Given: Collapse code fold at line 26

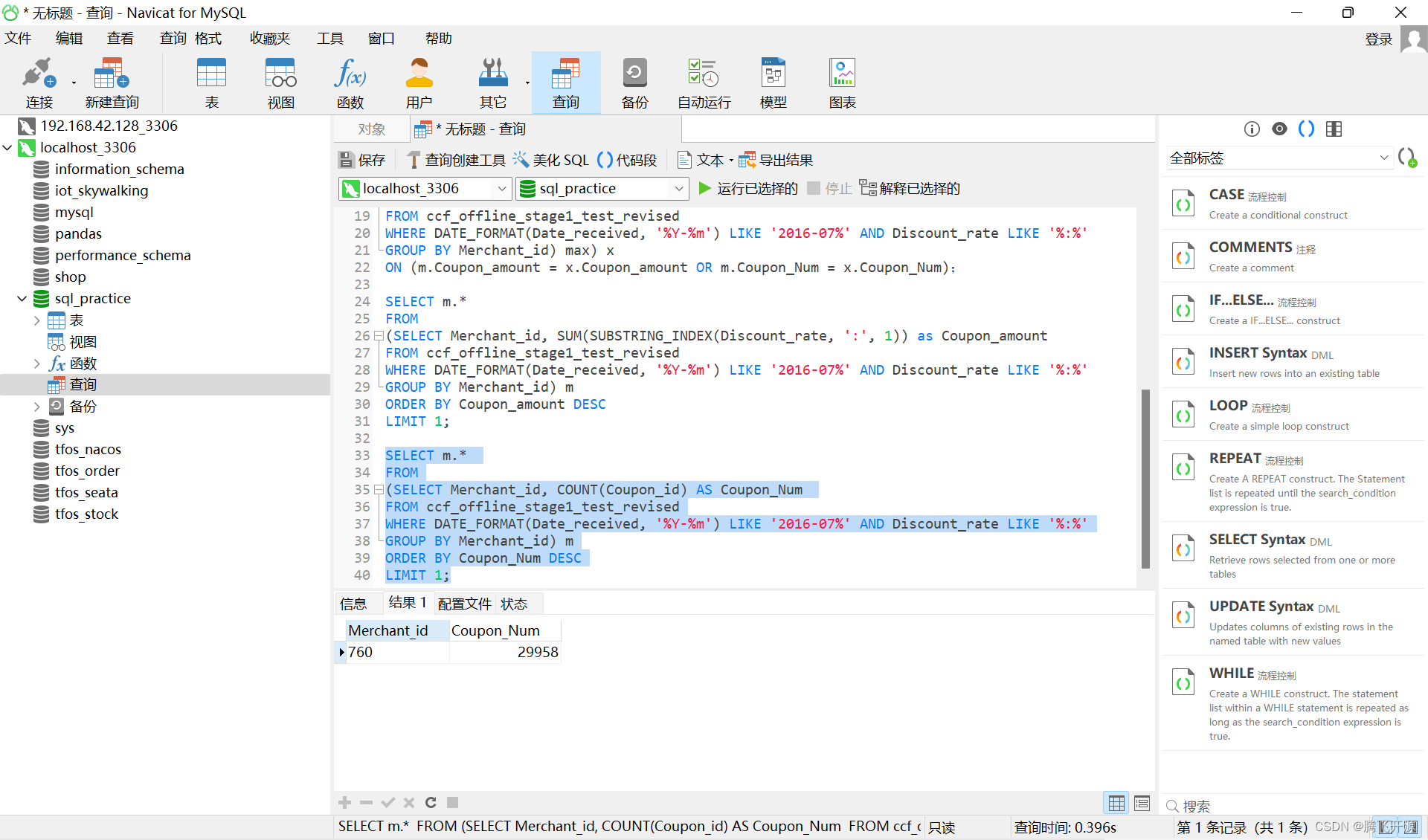Looking at the screenshot, I should pyautogui.click(x=379, y=336).
